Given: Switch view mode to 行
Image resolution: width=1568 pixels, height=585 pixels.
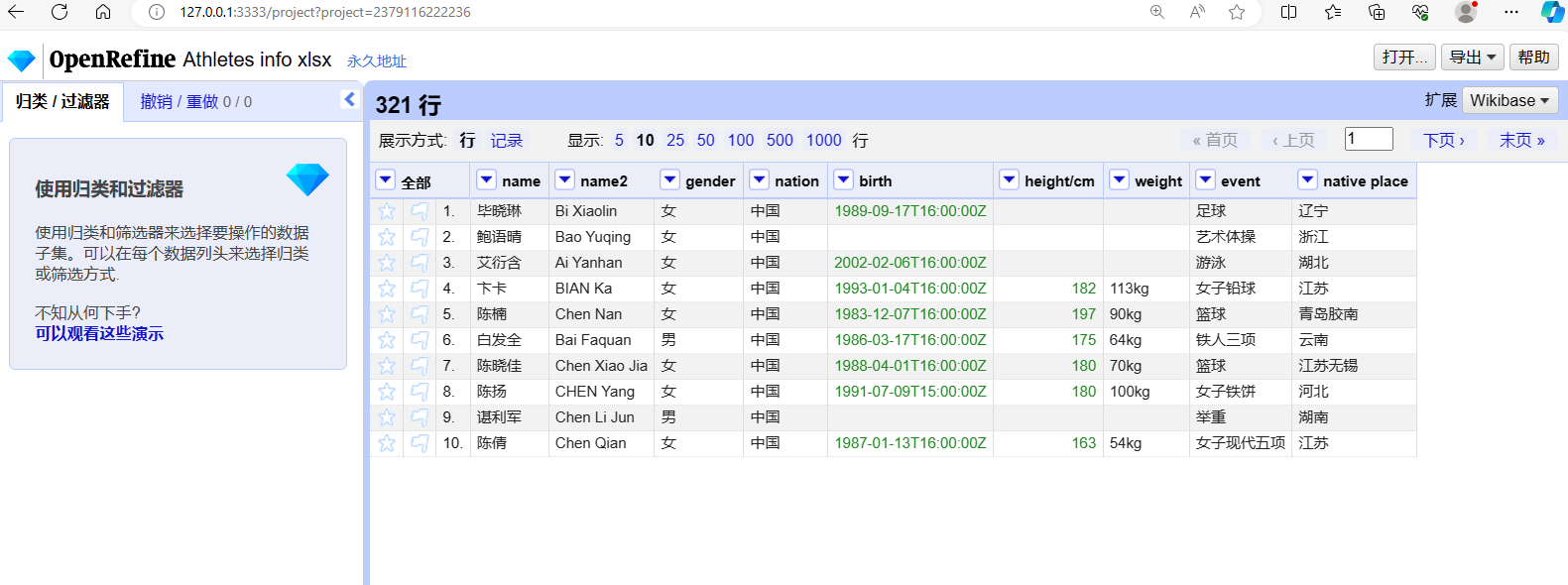Looking at the screenshot, I should (467, 140).
